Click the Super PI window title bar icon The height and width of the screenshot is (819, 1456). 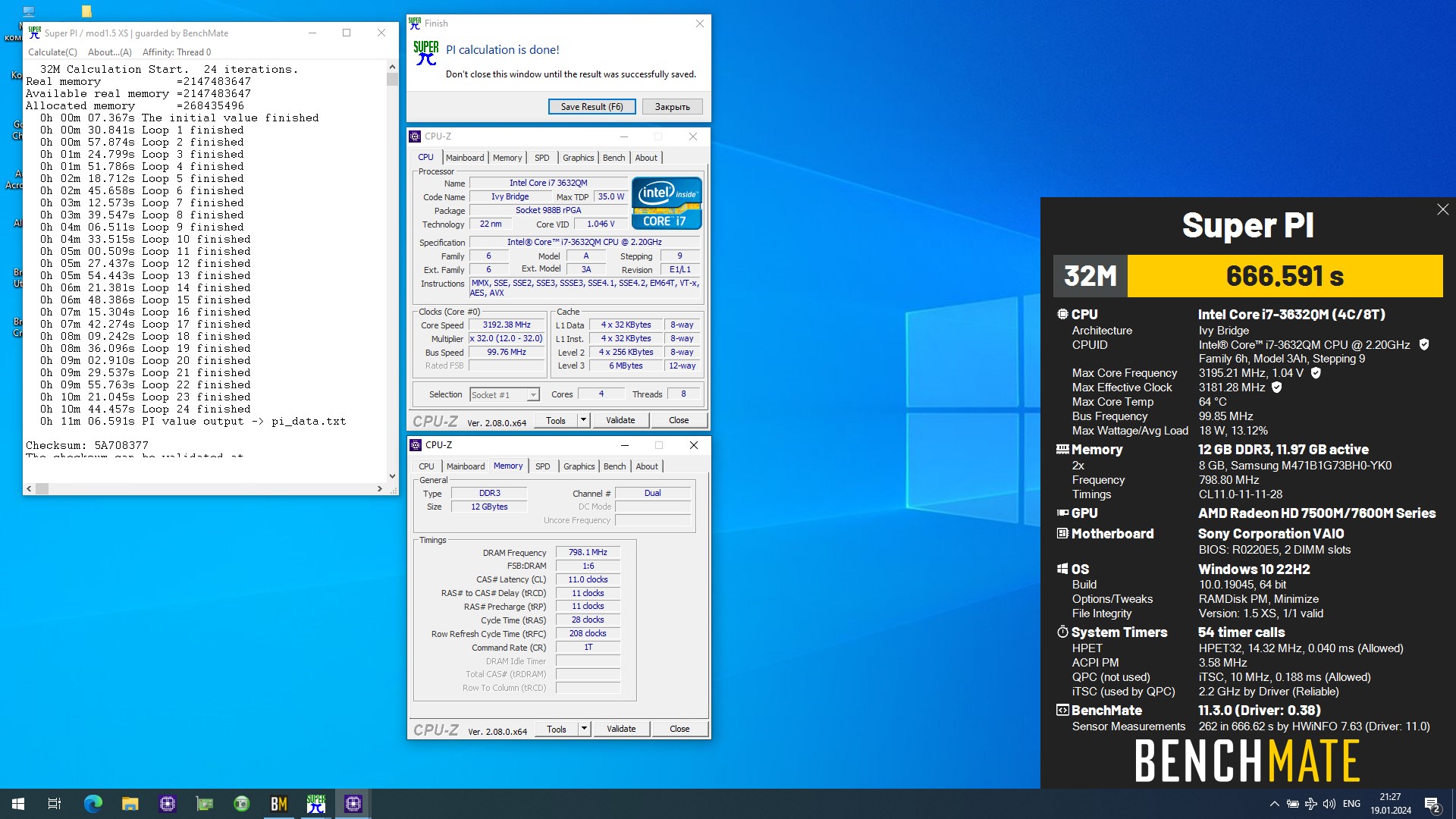(34, 33)
